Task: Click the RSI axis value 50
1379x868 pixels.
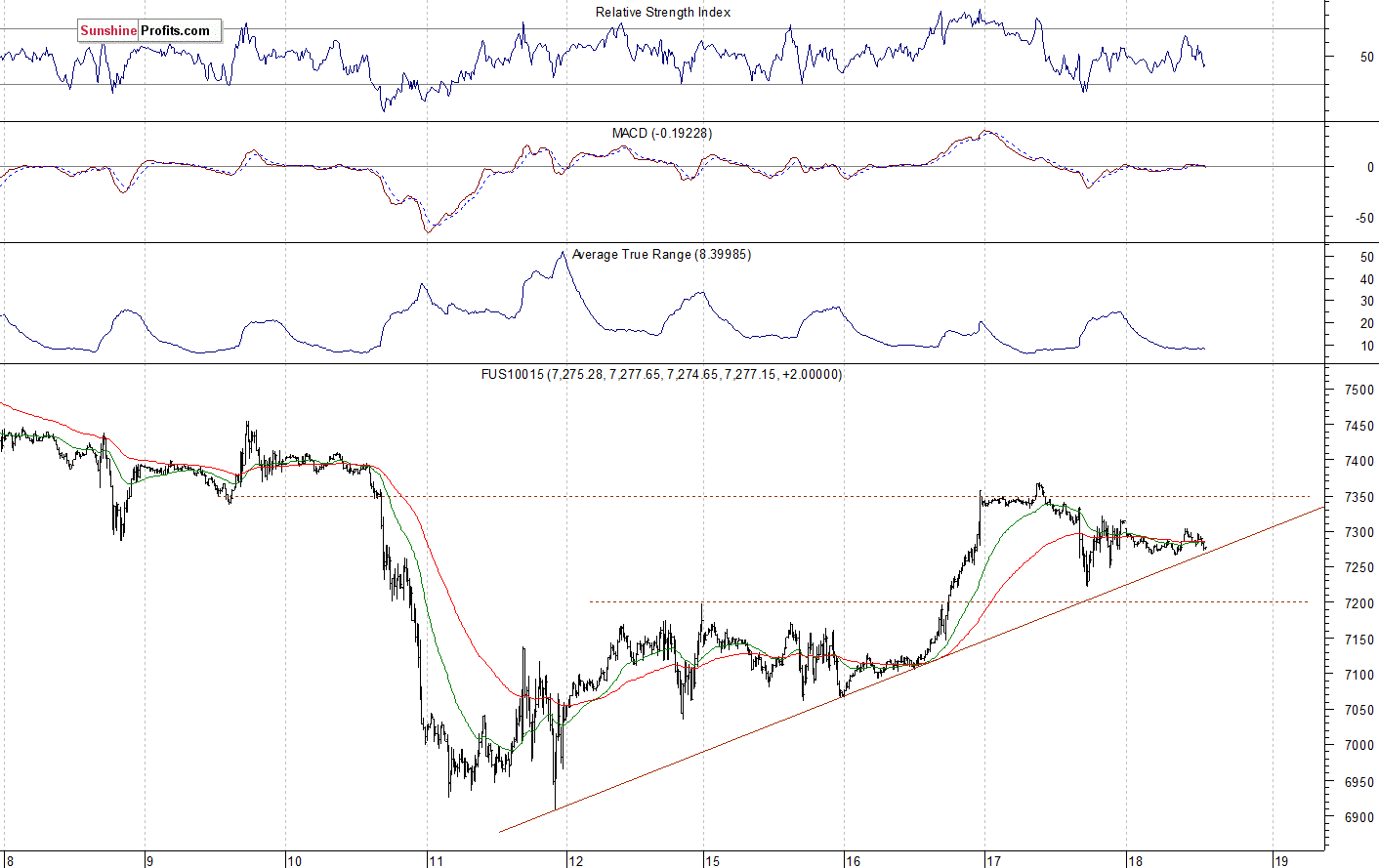Action: (1366, 58)
